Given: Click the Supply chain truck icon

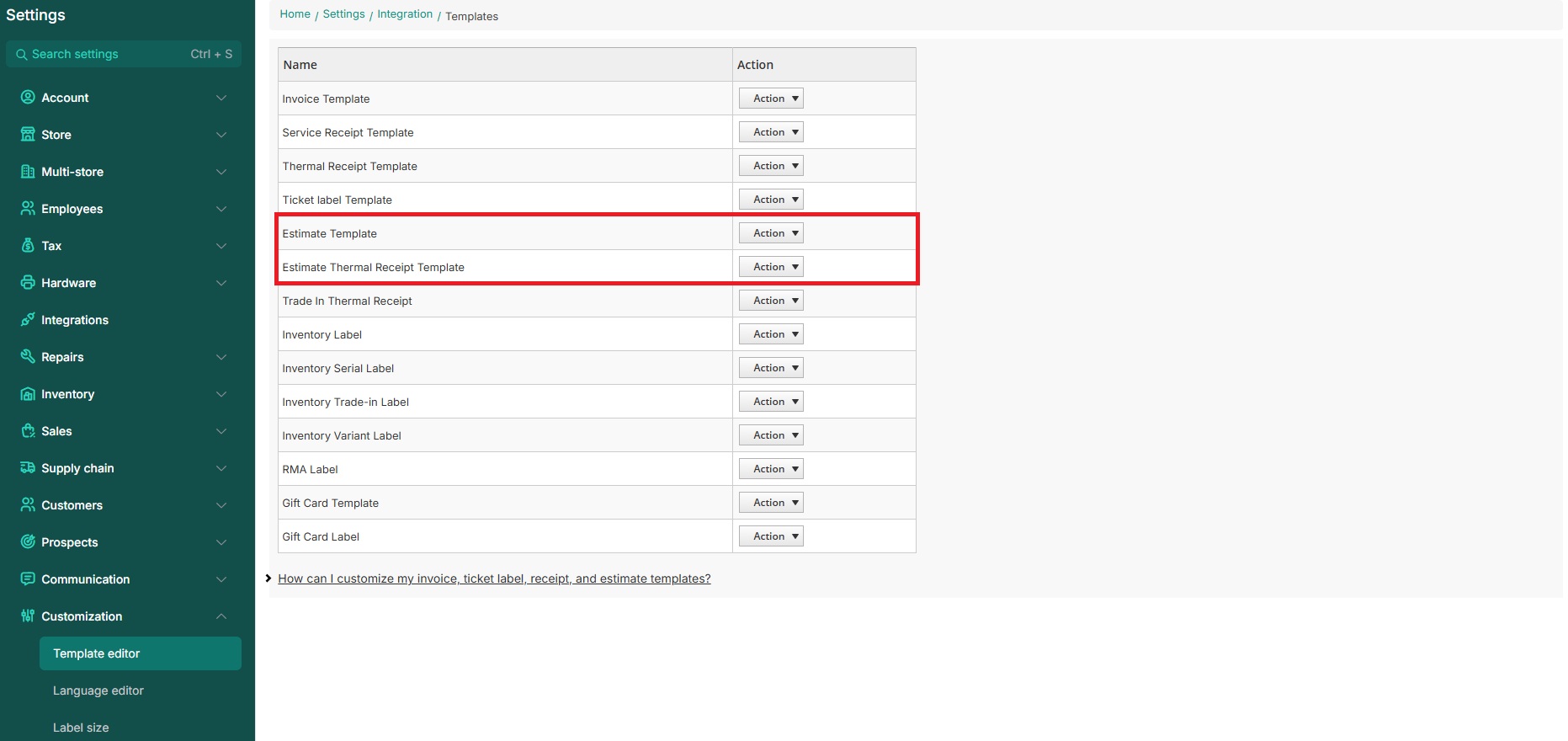Looking at the screenshot, I should (x=28, y=468).
